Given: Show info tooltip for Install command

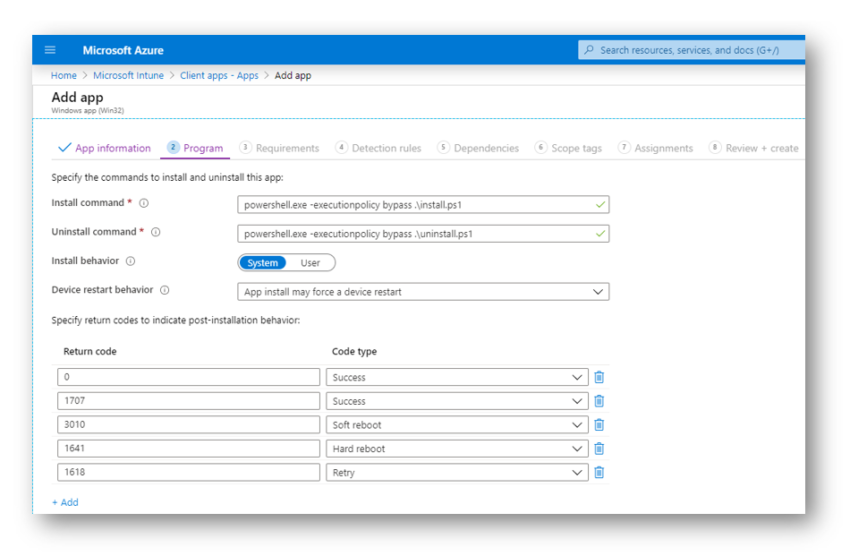Looking at the screenshot, I should pyautogui.click(x=144, y=203).
